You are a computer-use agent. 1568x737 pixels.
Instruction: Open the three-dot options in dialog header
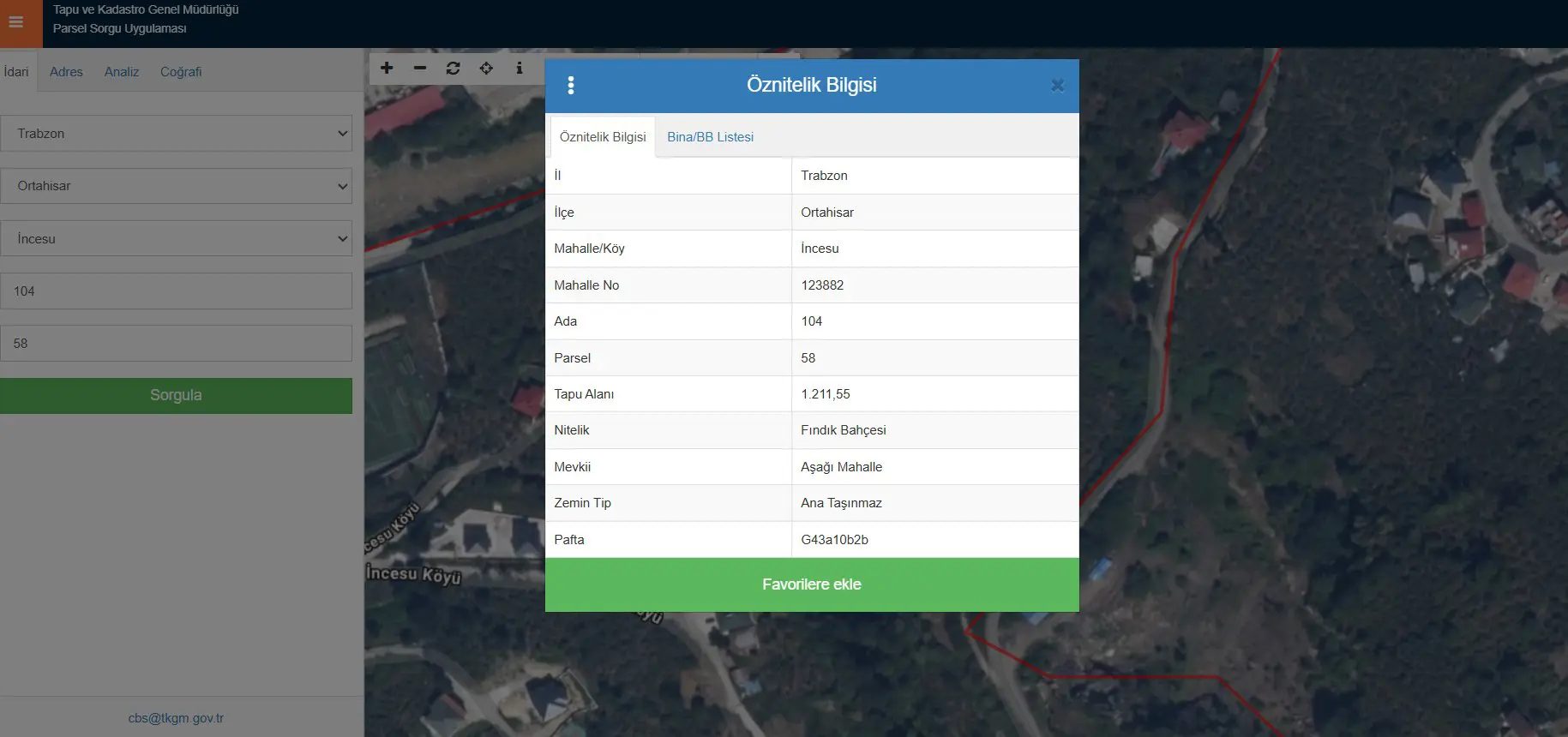[571, 85]
